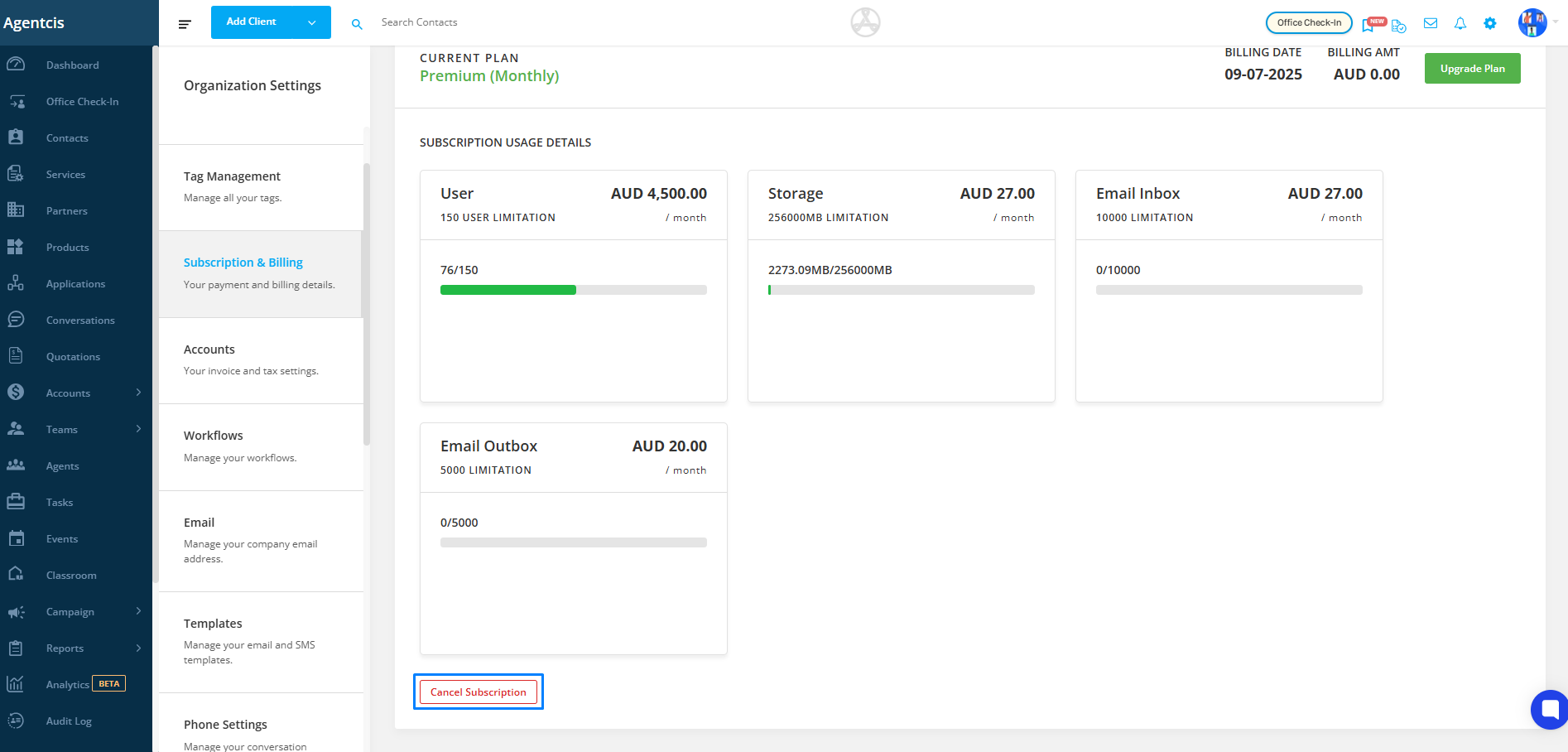Image resolution: width=1568 pixels, height=752 pixels.
Task: Open the Dashboard icon in sidebar
Action: 16,65
